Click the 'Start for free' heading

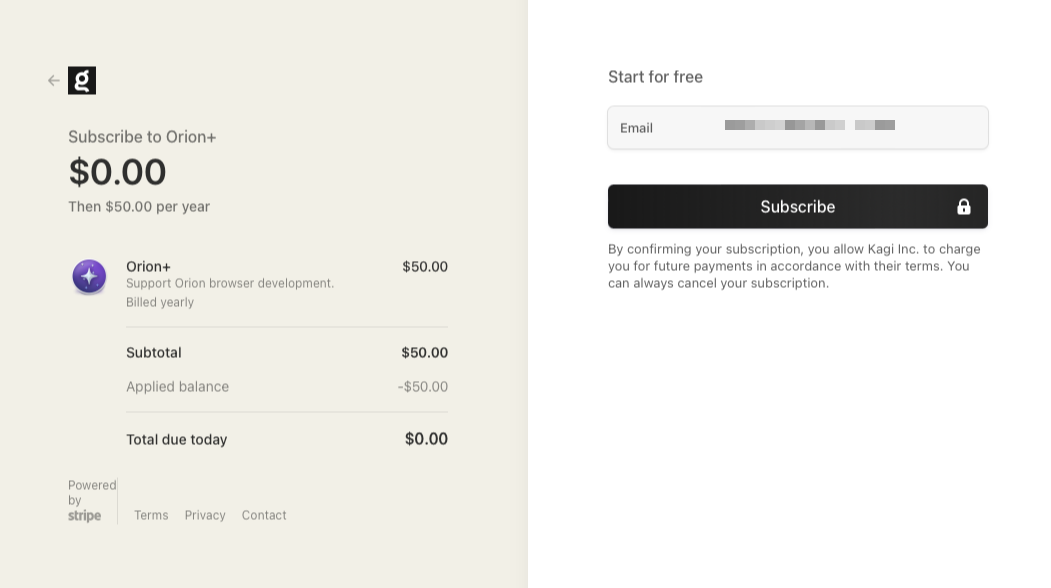[x=655, y=77]
